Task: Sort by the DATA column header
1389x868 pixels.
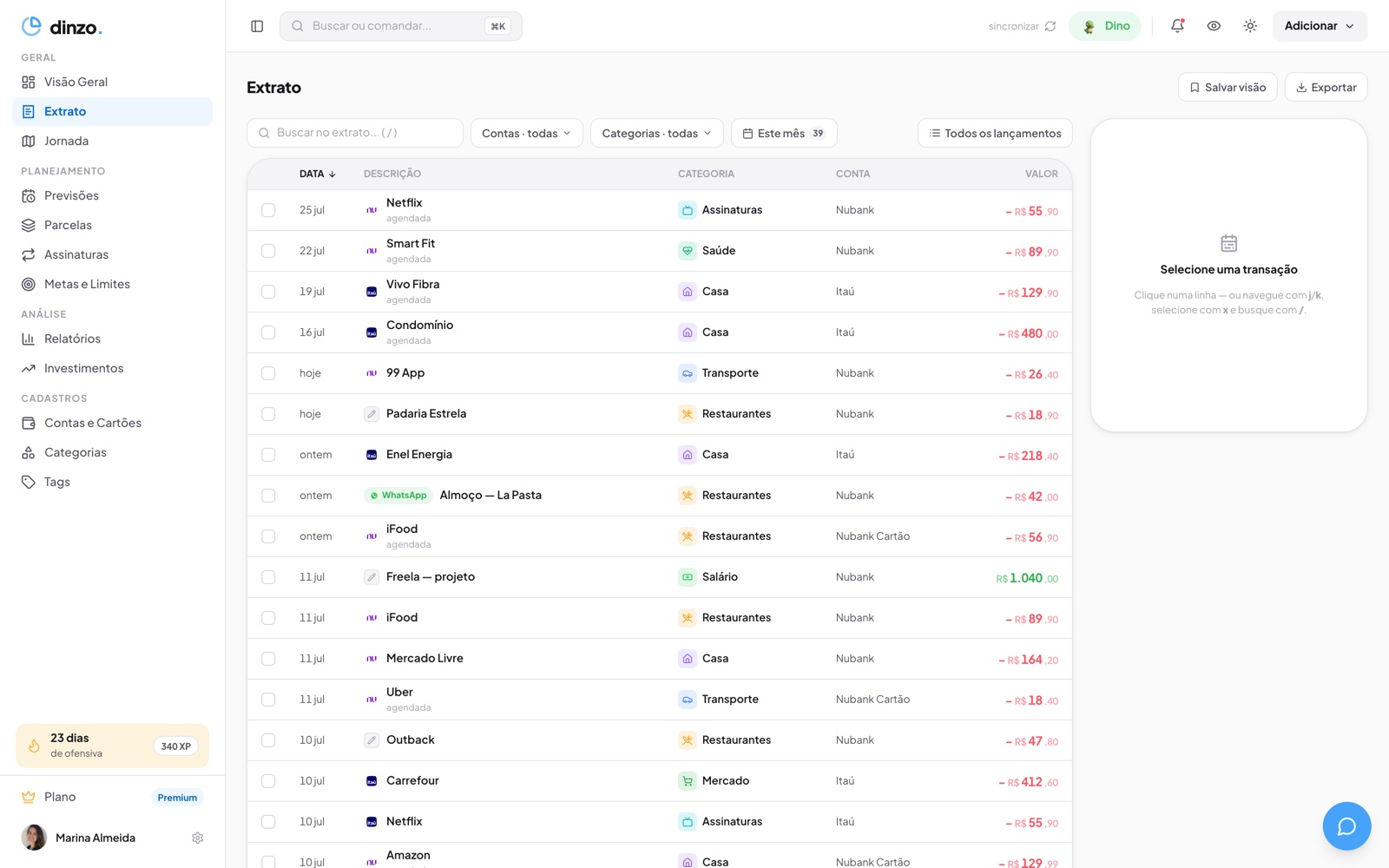Action: (x=318, y=174)
